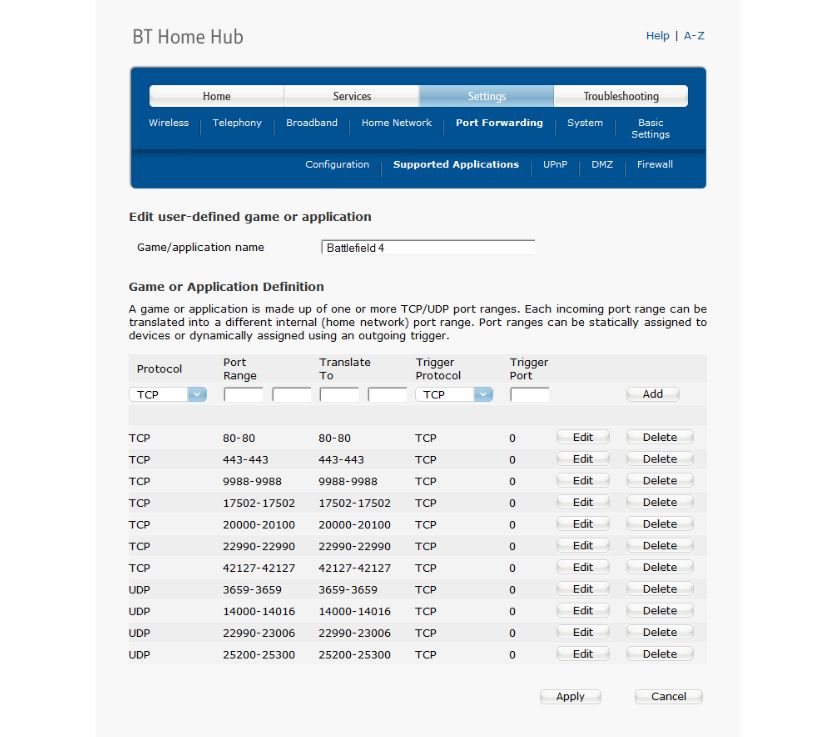Switch to the Services tab

[x=352, y=96]
